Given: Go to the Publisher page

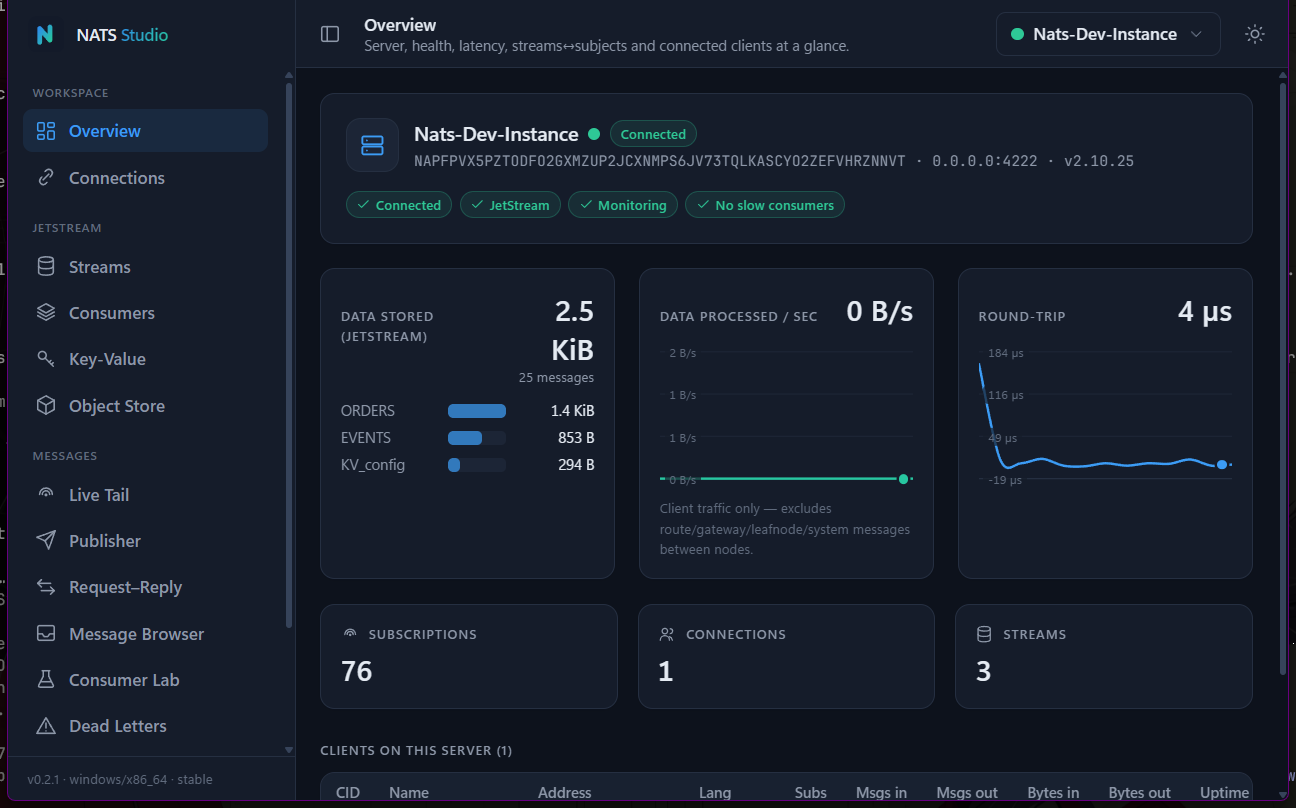Looking at the screenshot, I should pyautogui.click(x=145, y=541).
